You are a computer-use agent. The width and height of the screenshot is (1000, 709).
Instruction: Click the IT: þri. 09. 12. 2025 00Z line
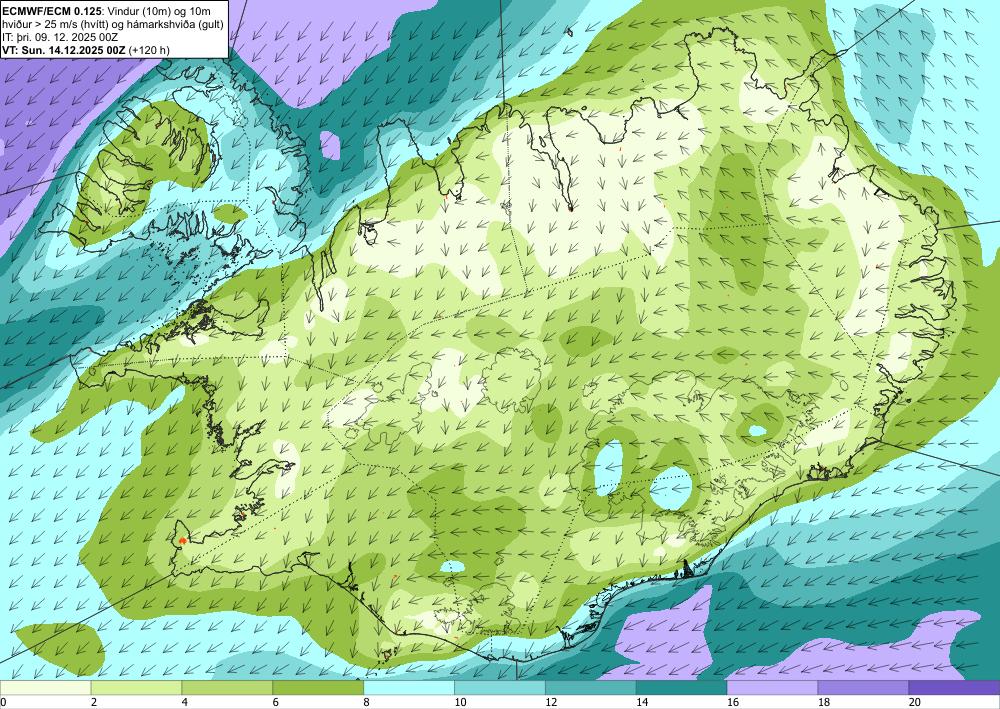(60, 37)
